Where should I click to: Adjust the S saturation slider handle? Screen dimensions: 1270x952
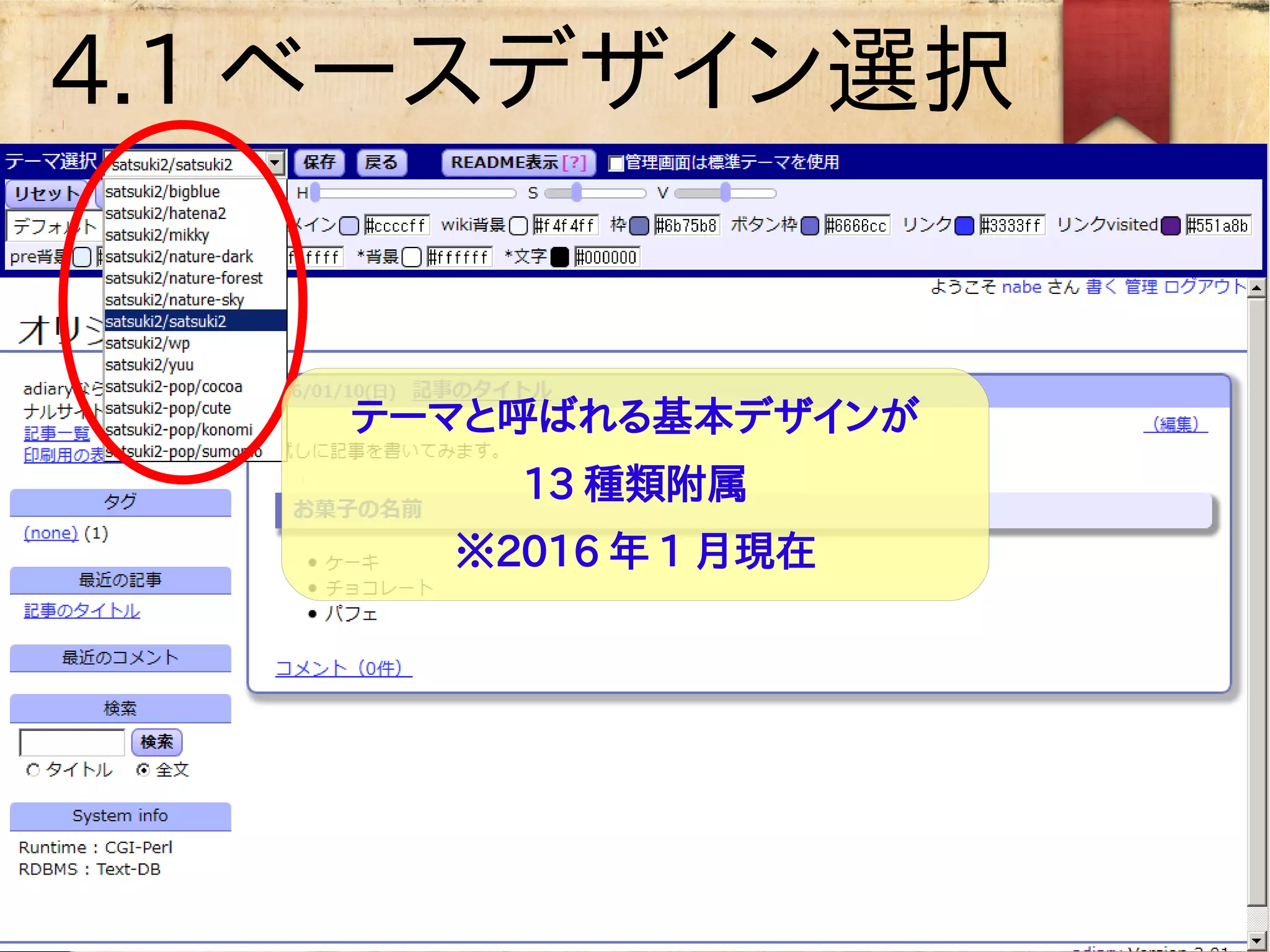click(577, 193)
